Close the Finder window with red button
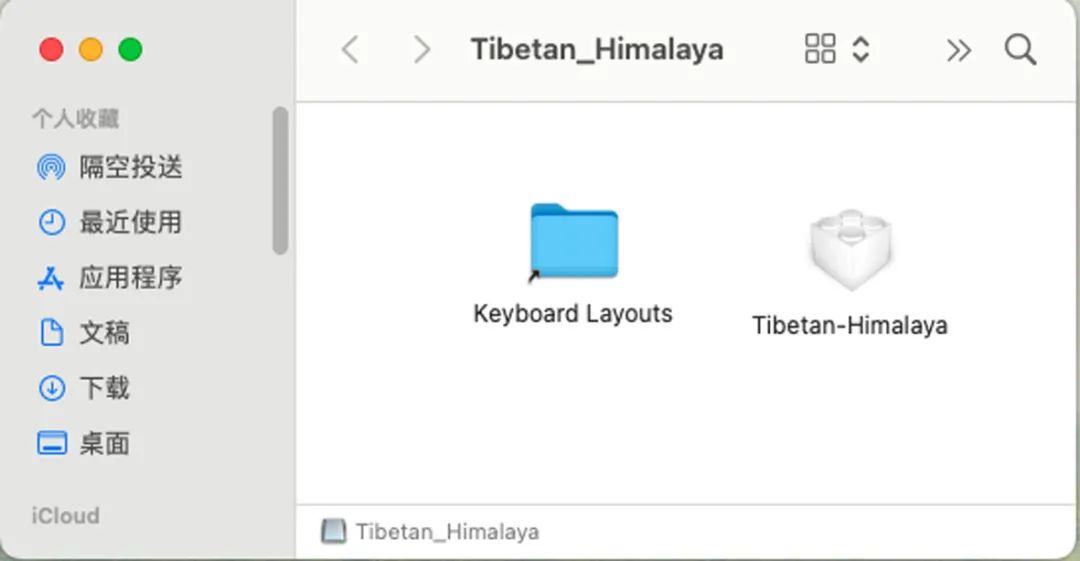 pyautogui.click(x=51, y=50)
